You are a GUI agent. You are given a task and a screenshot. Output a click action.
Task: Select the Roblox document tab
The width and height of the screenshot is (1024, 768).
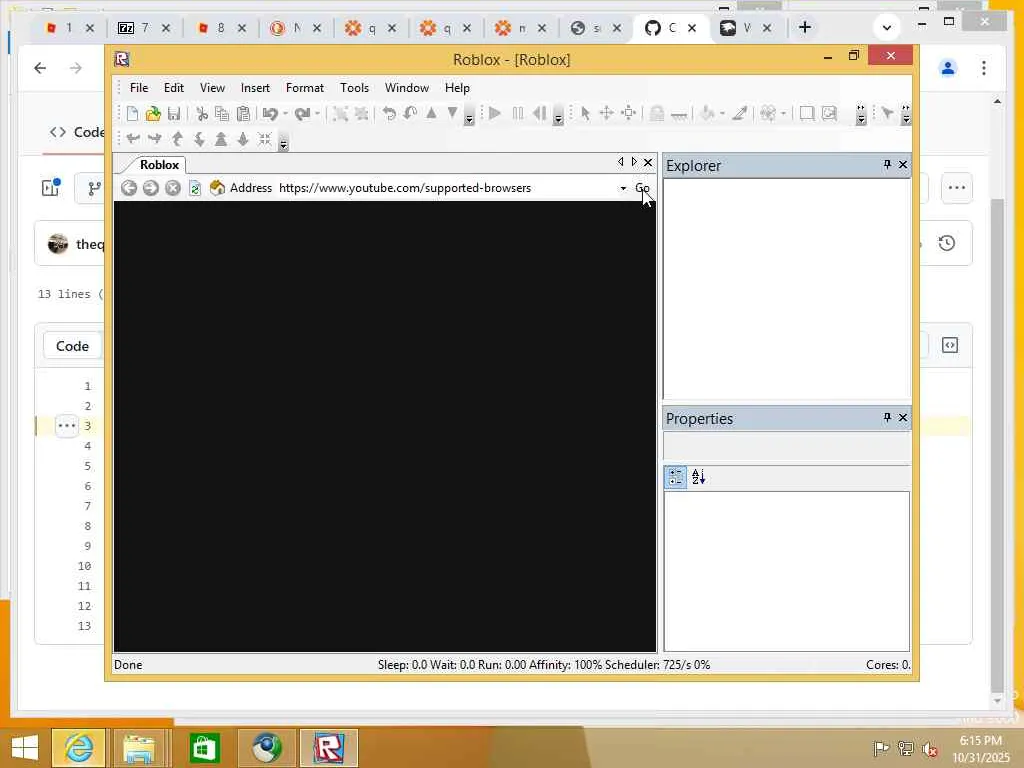159,165
